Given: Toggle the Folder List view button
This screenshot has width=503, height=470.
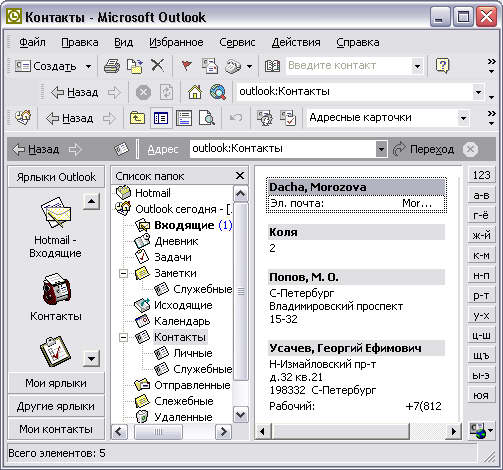Looking at the screenshot, I should tap(161, 118).
